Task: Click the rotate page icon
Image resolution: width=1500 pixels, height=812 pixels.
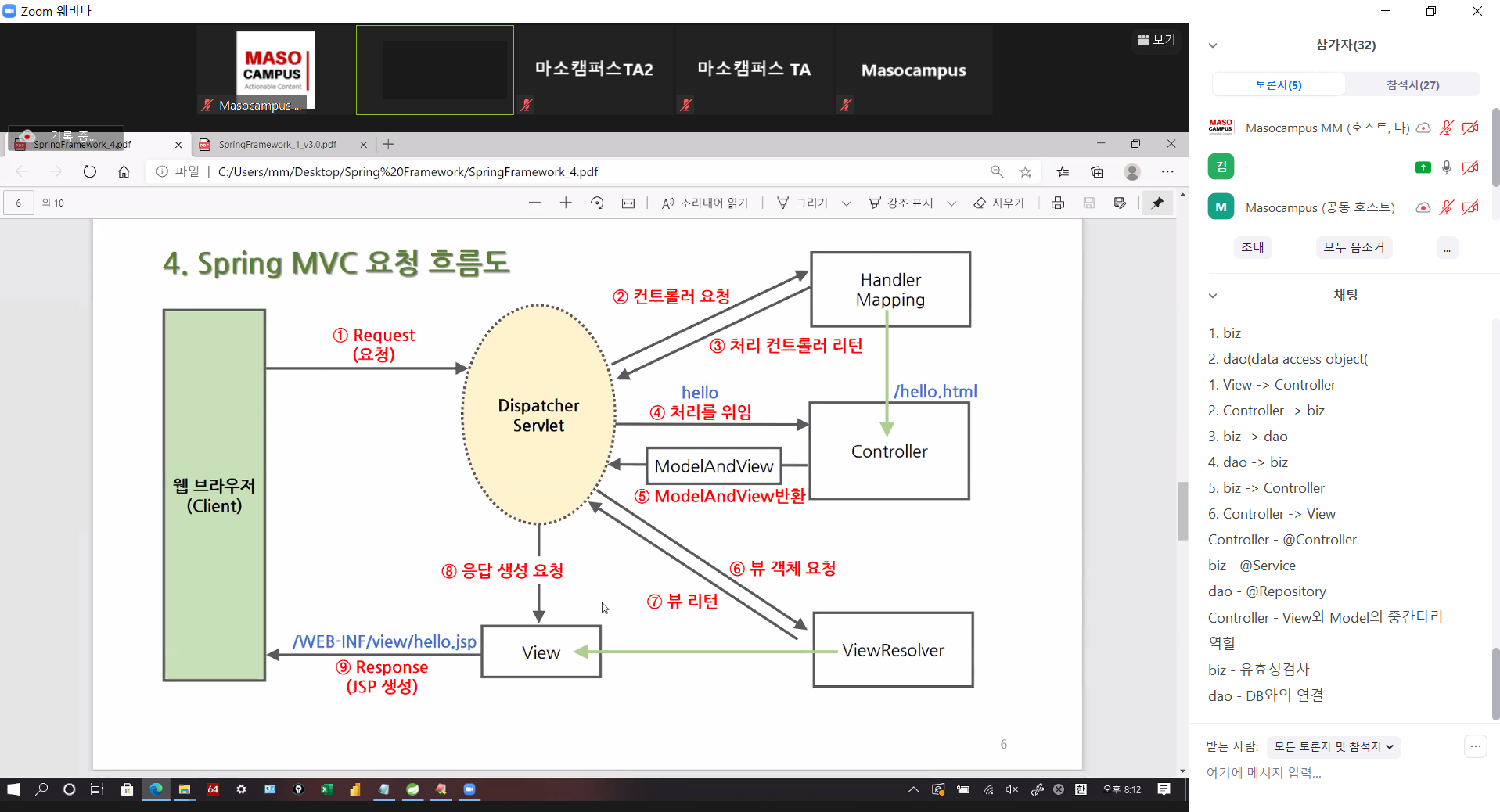Action: 597,203
